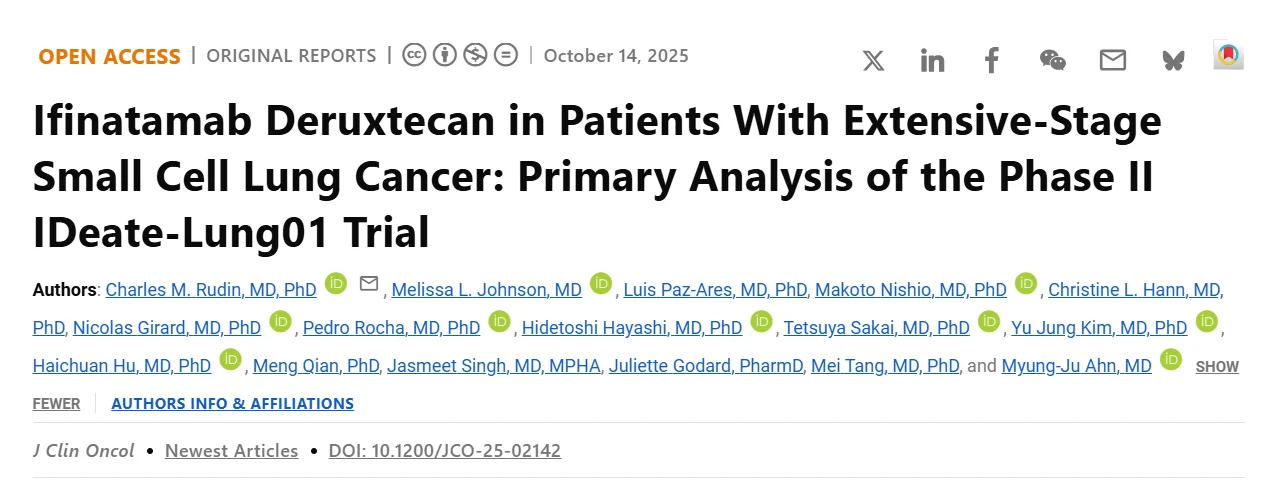Click the Crossmark bookmark badge

coord(1228,56)
